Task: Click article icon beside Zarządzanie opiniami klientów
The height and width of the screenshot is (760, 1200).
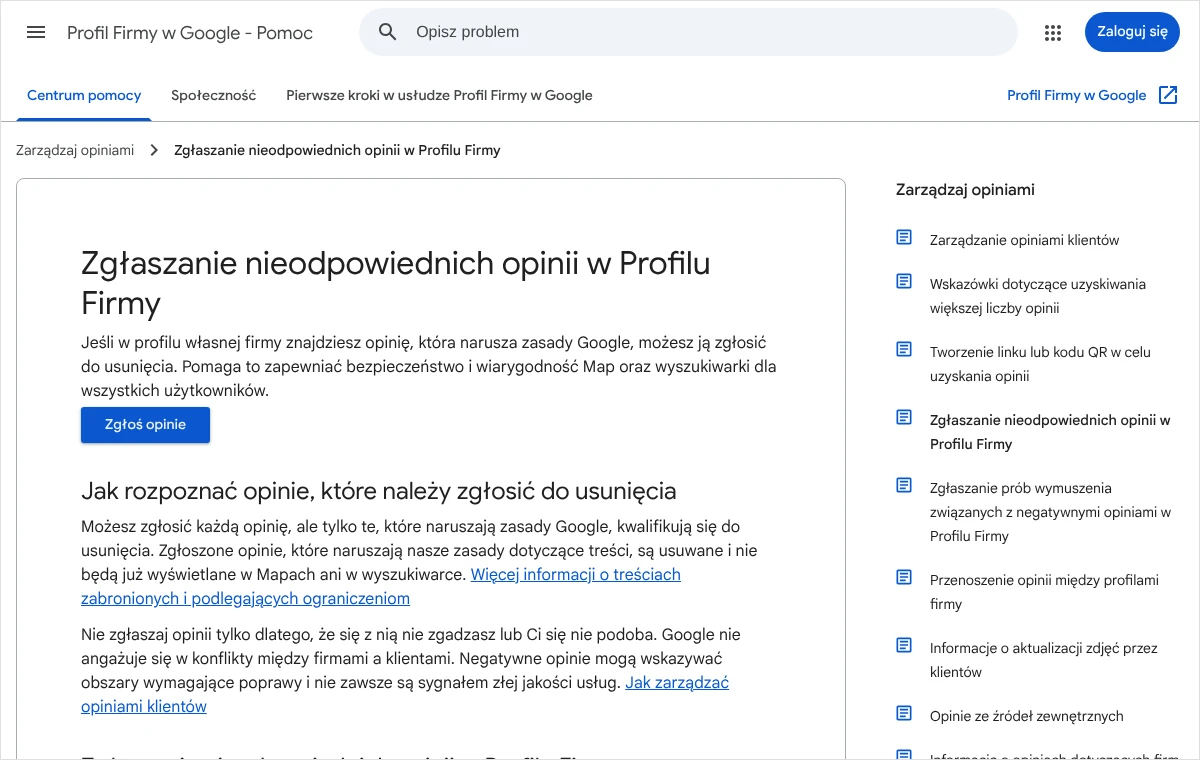Action: point(904,238)
